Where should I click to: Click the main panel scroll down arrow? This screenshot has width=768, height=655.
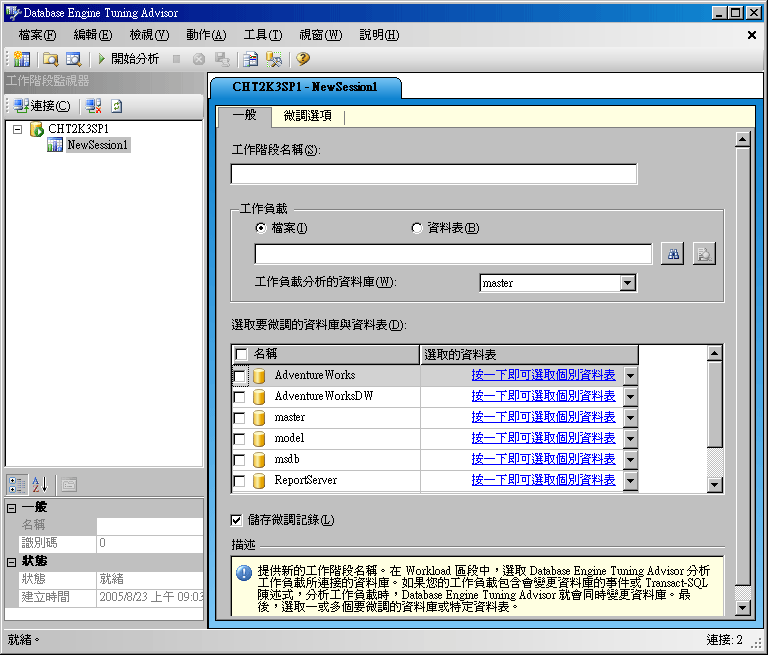[x=743, y=608]
